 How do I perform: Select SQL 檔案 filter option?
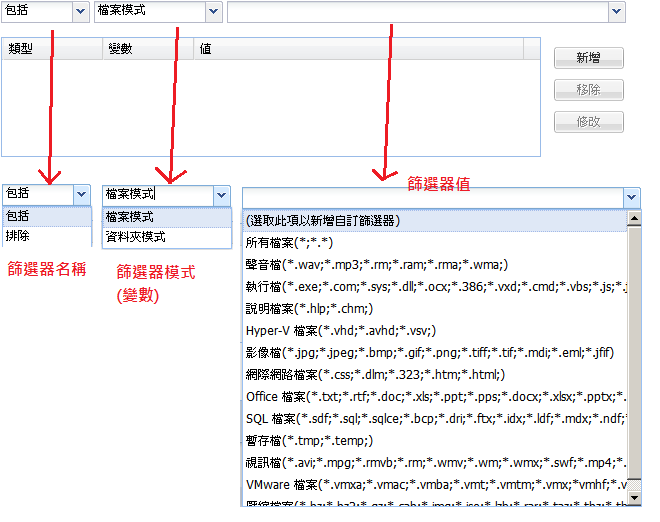click(434, 419)
